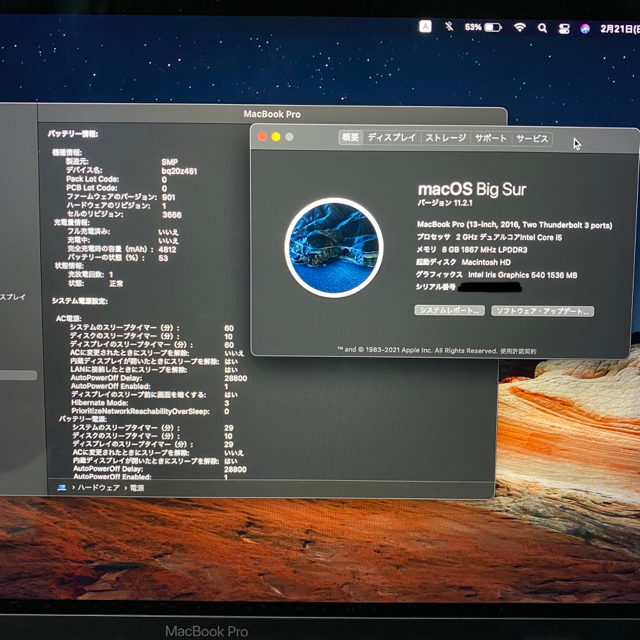Screen dimensions: 640x640
Task: Click the macOS Big Sur logo image
Action: point(334,248)
